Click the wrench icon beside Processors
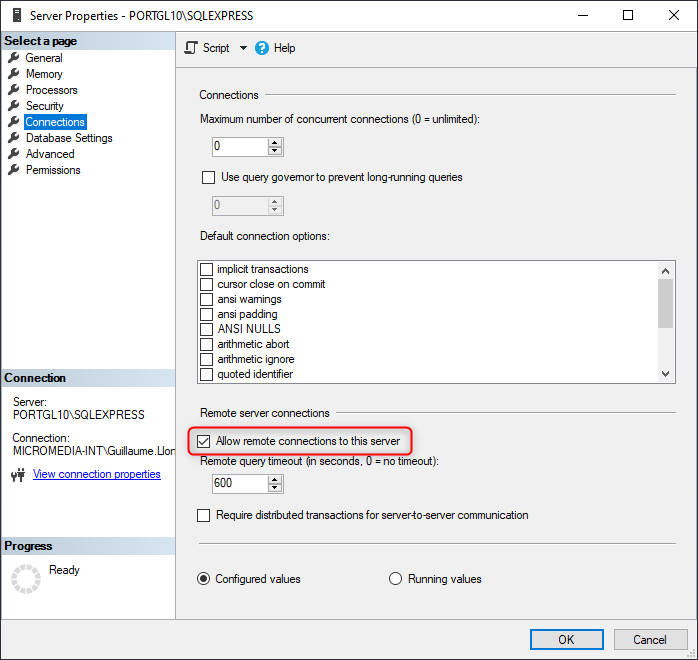Viewport: 698px width, 660px height. click(x=14, y=90)
